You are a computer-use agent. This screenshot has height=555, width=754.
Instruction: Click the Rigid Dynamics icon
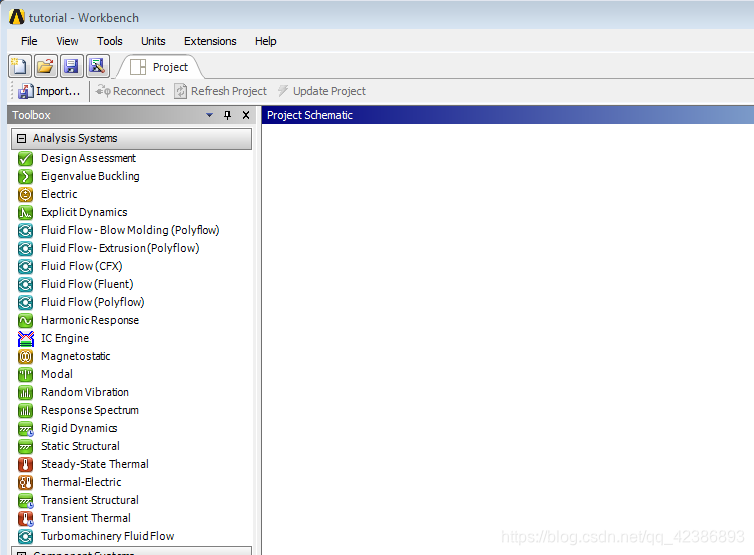click(25, 429)
